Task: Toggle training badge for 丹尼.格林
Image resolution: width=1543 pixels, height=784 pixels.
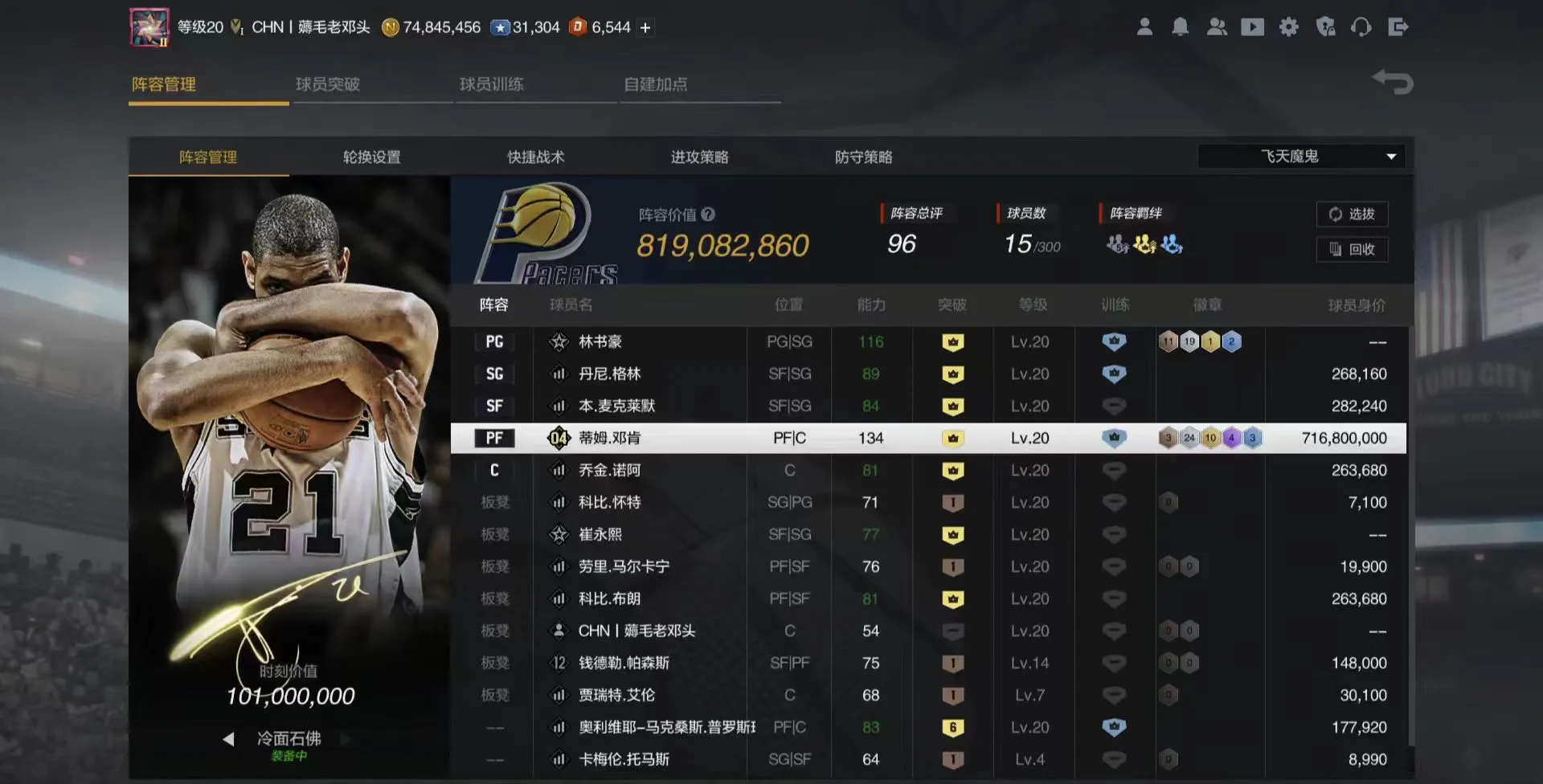Action: coord(1114,374)
